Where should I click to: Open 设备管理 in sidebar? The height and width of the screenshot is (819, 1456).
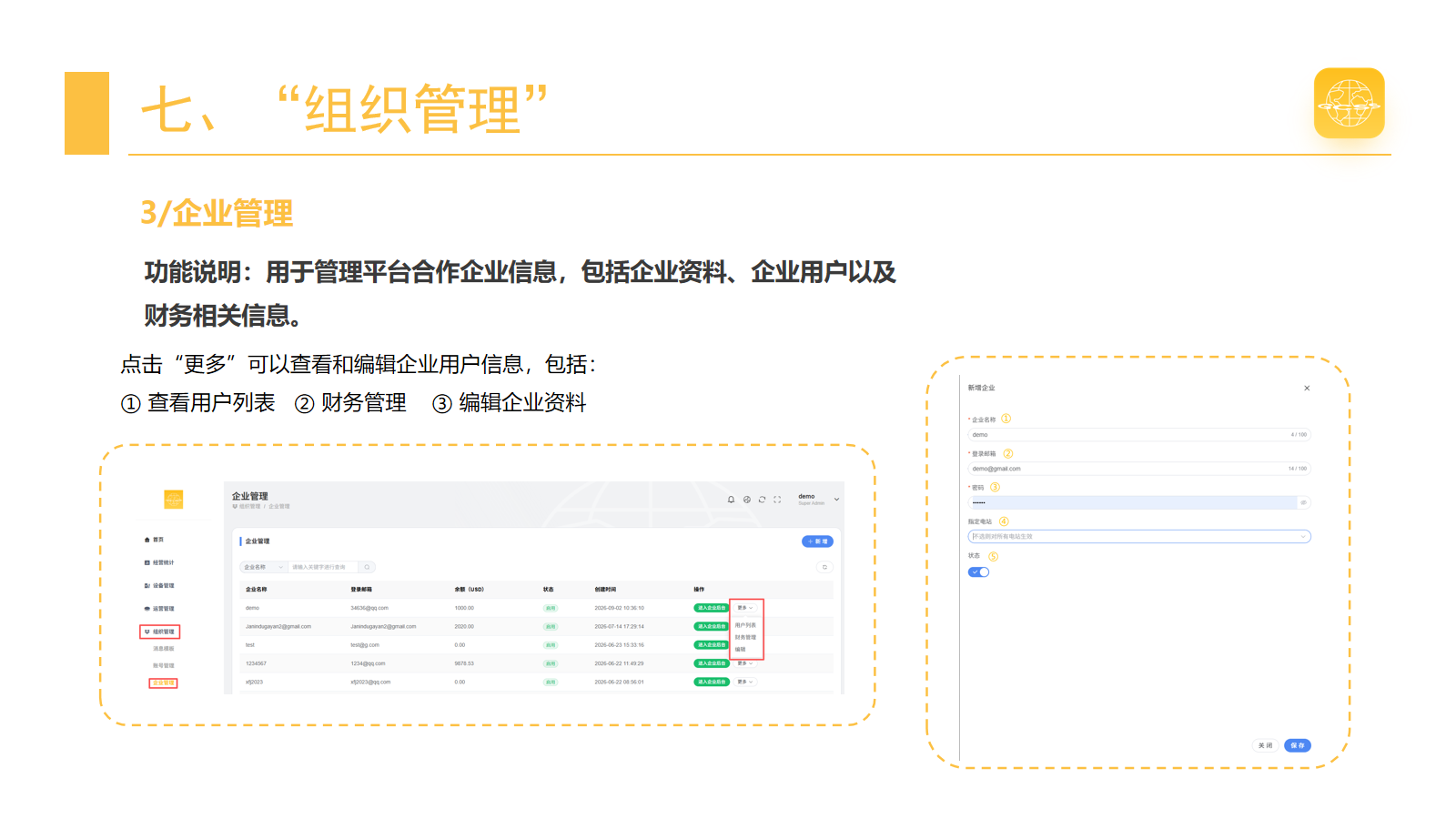[x=159, y=586]
